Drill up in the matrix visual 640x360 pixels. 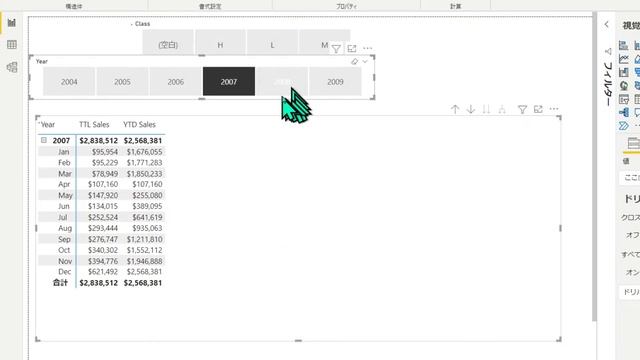[x=455, y=109]
